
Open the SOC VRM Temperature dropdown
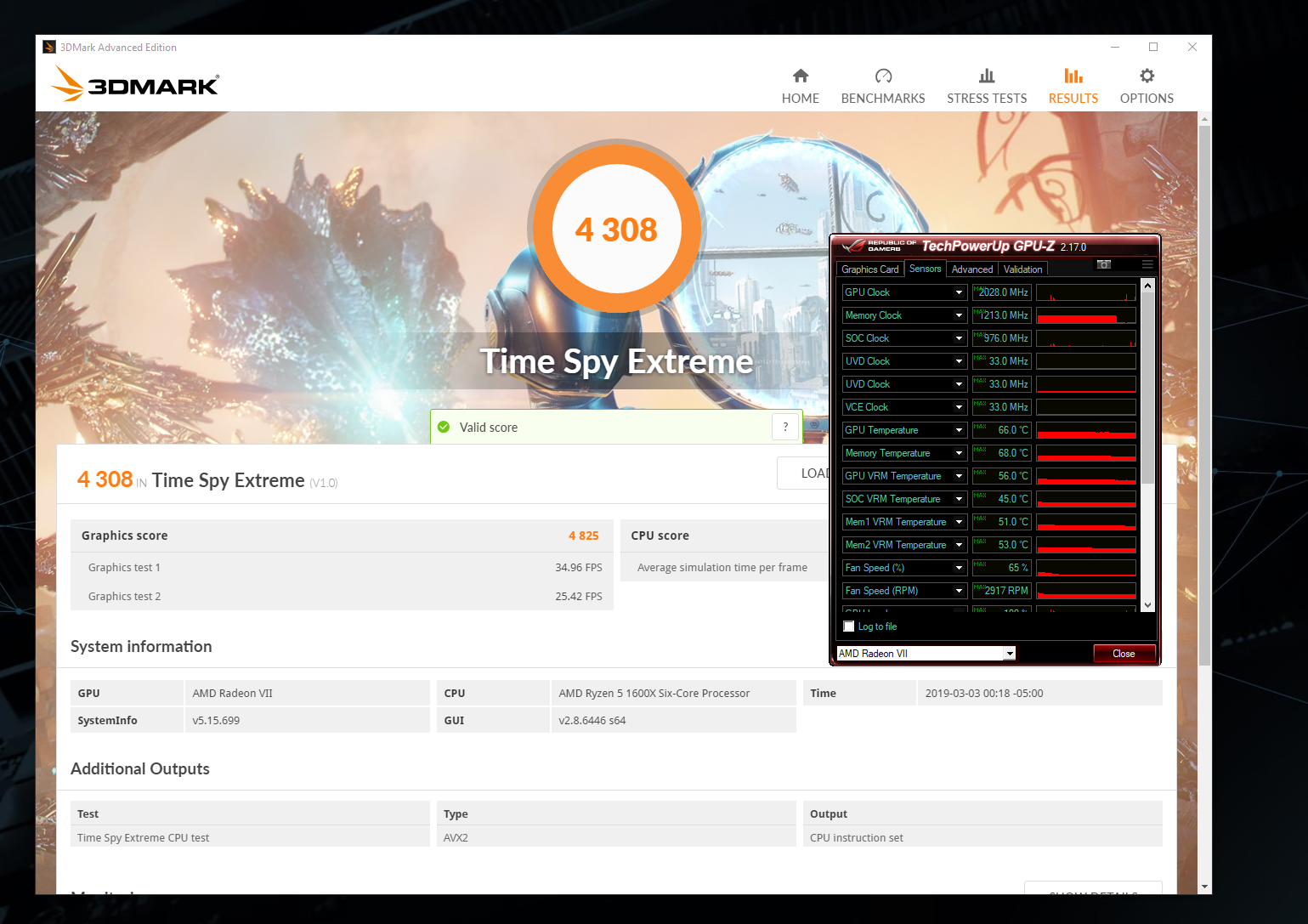pyautogui.click(x=959, y=499)
